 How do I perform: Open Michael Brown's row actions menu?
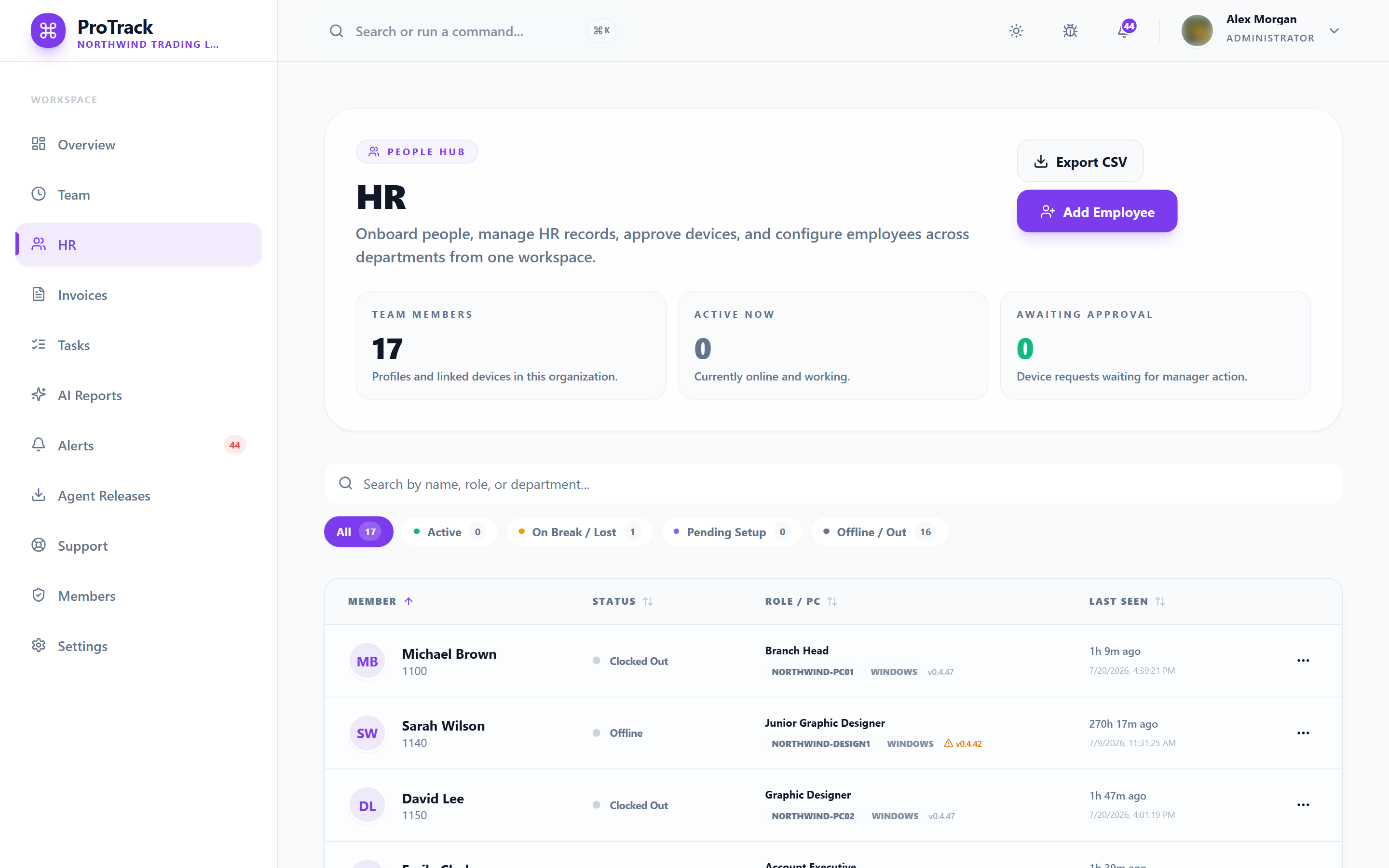[x=1303, y=660]
